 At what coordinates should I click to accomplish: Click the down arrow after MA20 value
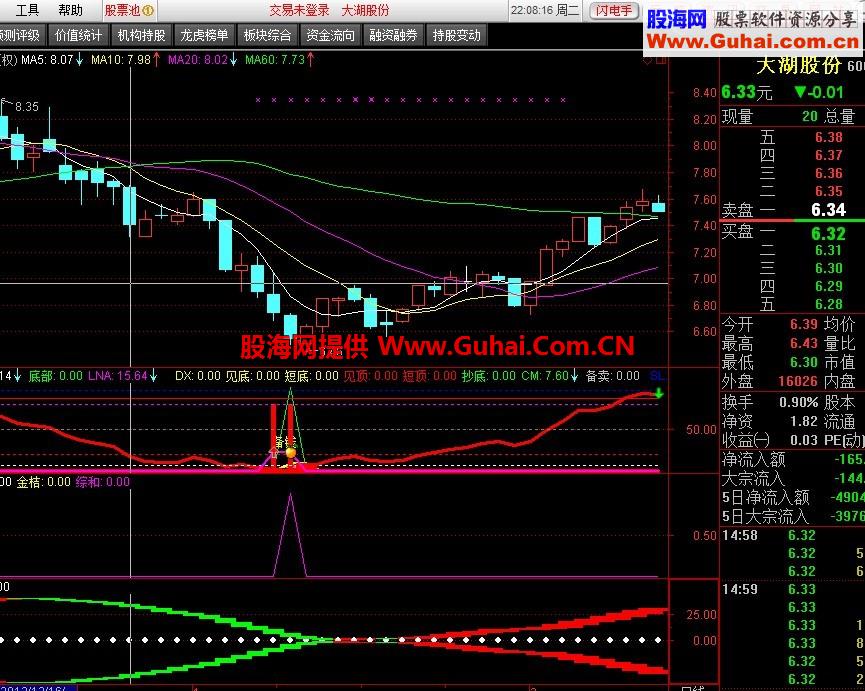[x=233, y=60]
